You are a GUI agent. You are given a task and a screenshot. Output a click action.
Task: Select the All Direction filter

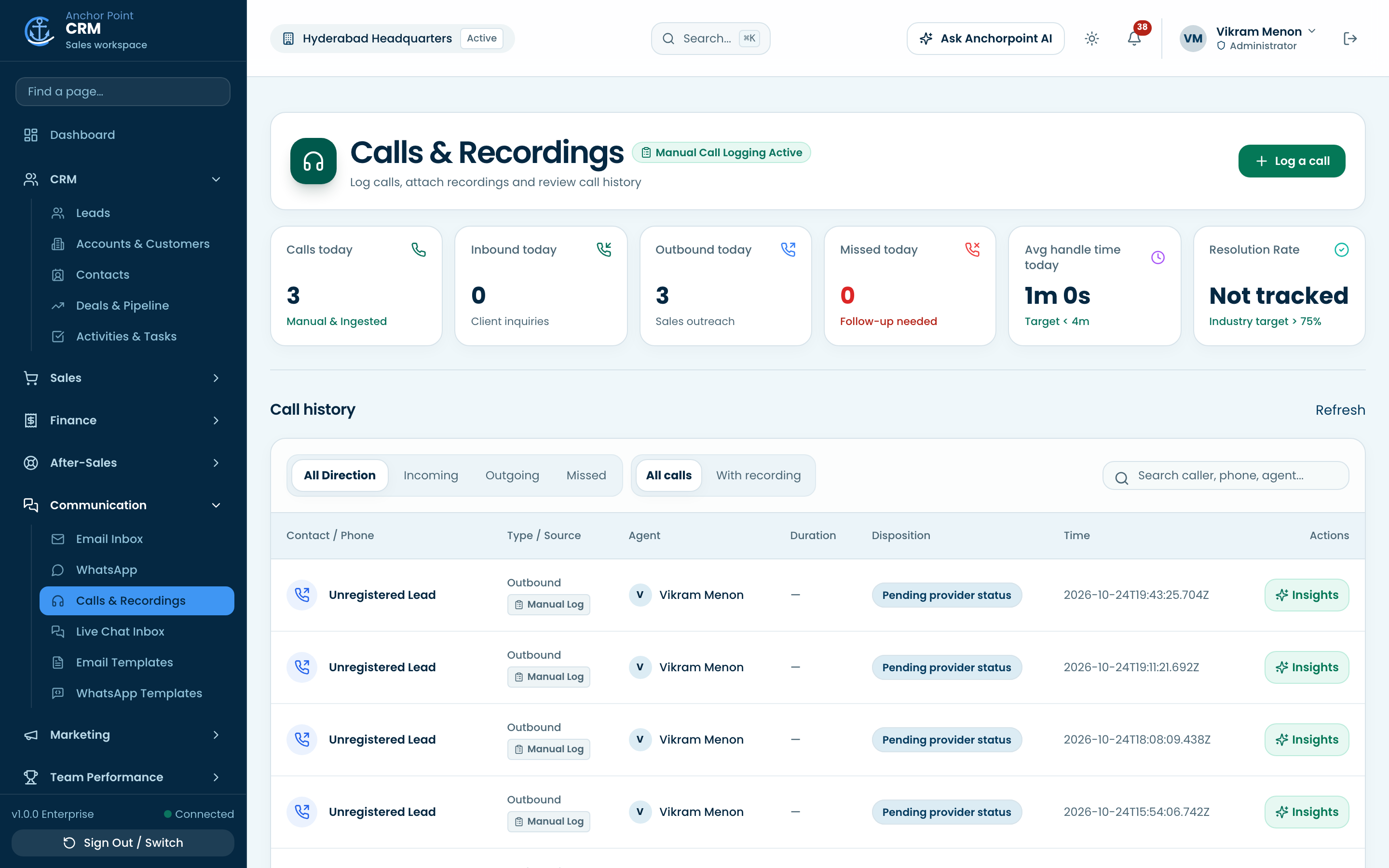coord(340,475)
